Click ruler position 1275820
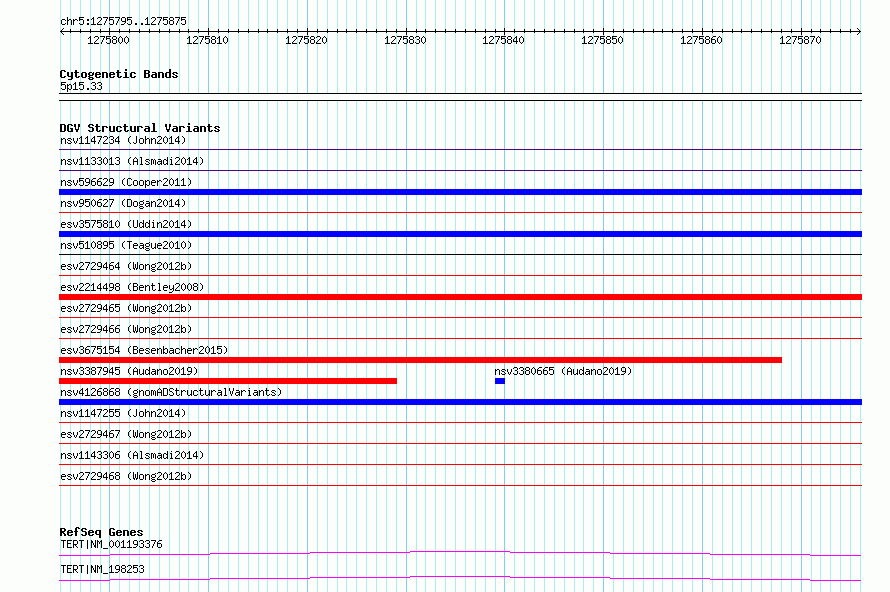Viewport: 890px width, 592px height. (307, 40)
